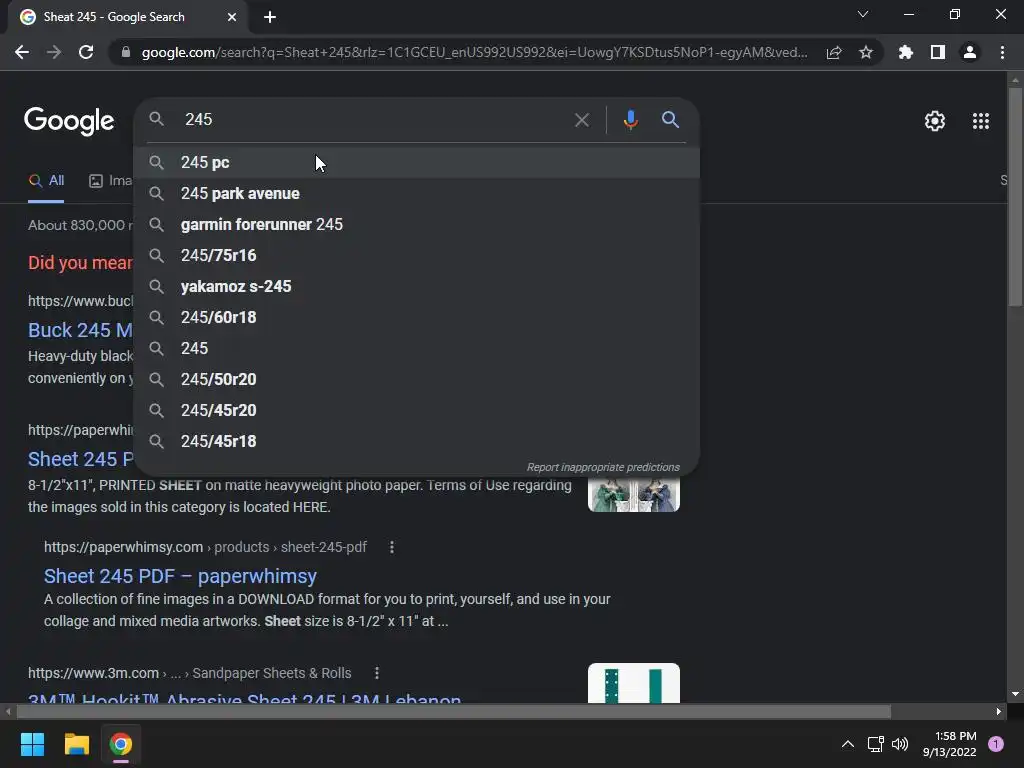Click the paperwhimsy result thumbnail image
This screenshot has width=1024, height=768.
coord(633,494)
